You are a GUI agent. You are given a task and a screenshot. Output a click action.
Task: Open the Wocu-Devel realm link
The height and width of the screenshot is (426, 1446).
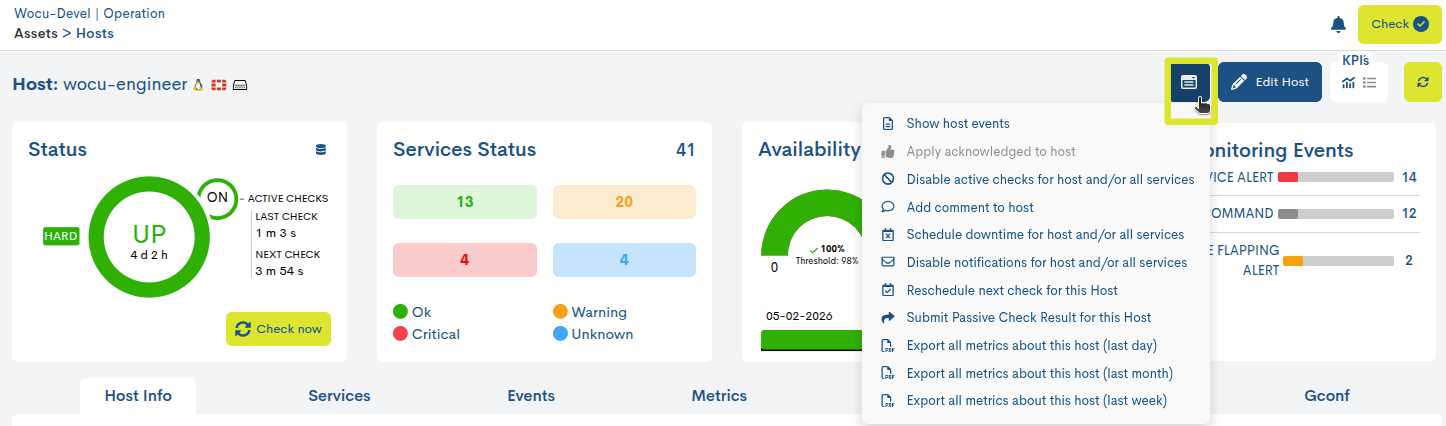coord(51,14)
